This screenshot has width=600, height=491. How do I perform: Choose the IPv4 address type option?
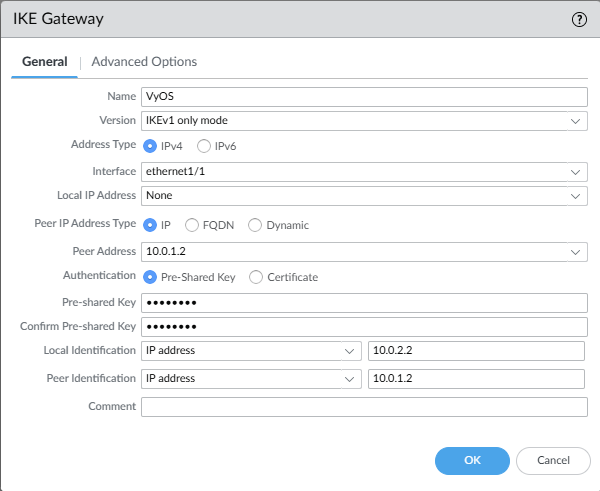pyautogui.click(x=151, y=146)
